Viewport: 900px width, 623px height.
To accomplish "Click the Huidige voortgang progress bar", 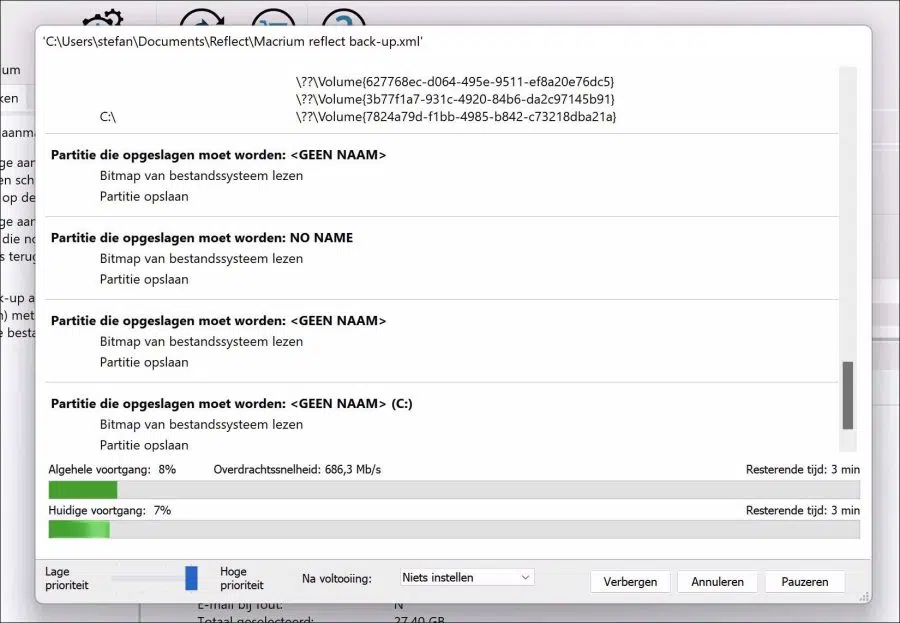I will tap(454, 529).
